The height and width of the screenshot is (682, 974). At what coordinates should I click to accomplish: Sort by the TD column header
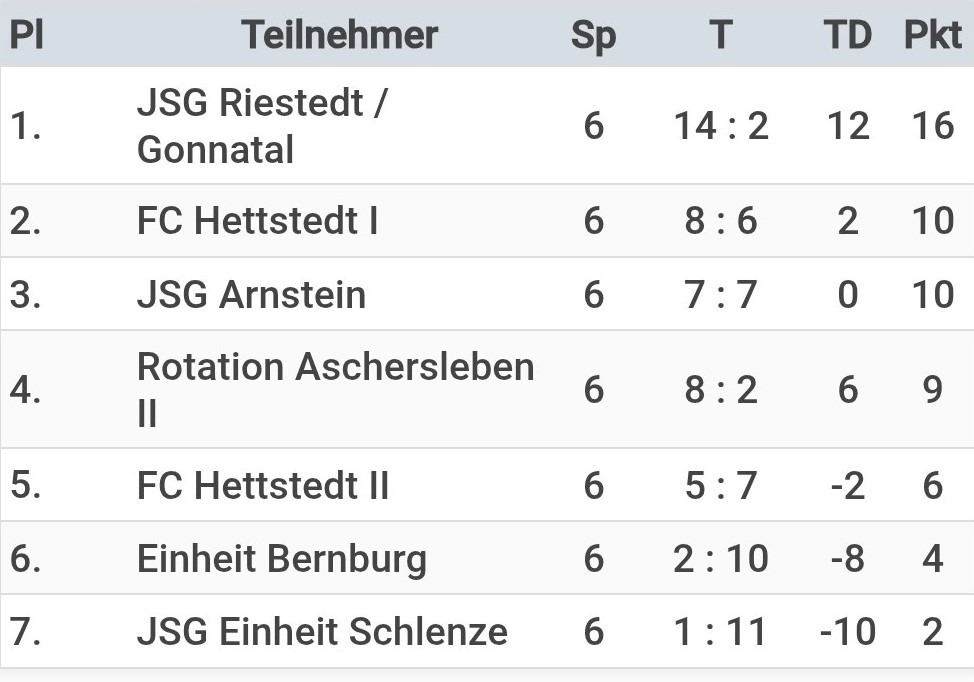point(847,35)
